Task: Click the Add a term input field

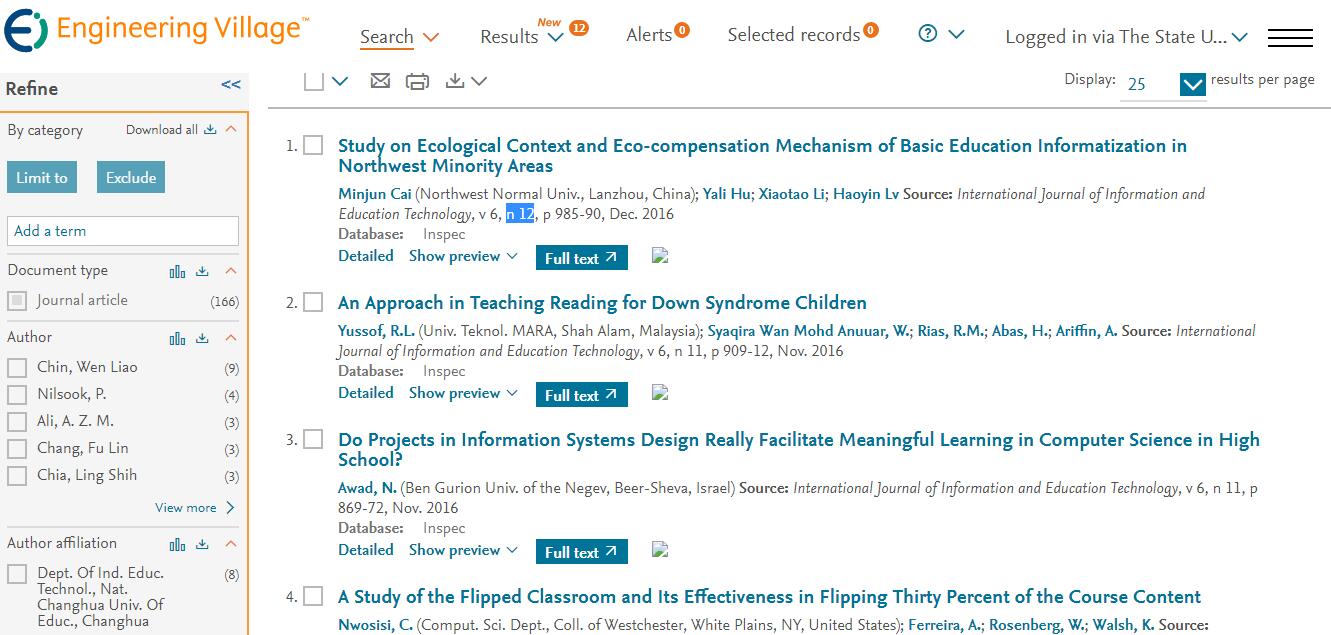Action: 123,231
